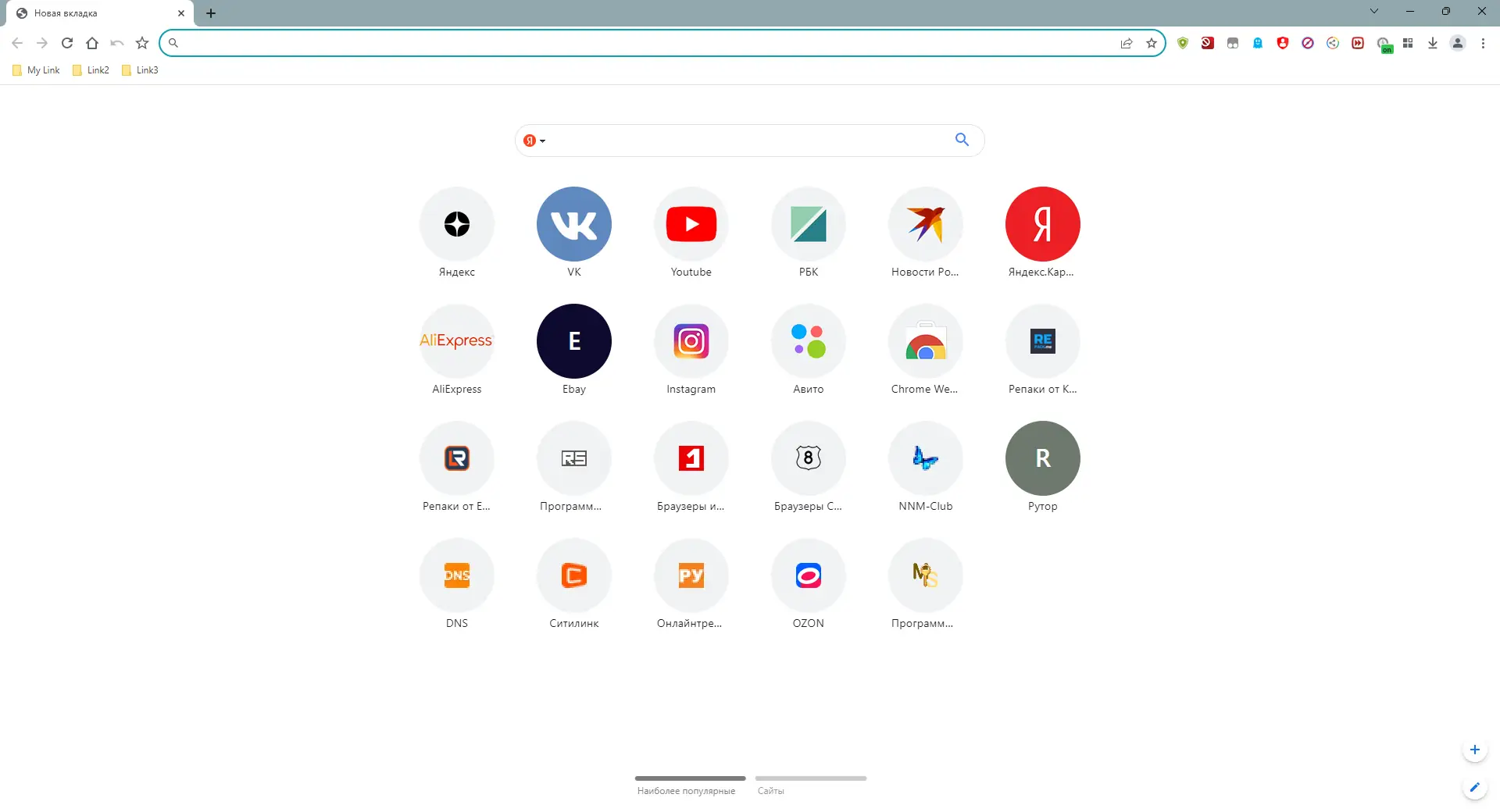1500x812 pixels.
Task: Click the red adblock extension icon
Action: coord(1283,43)
